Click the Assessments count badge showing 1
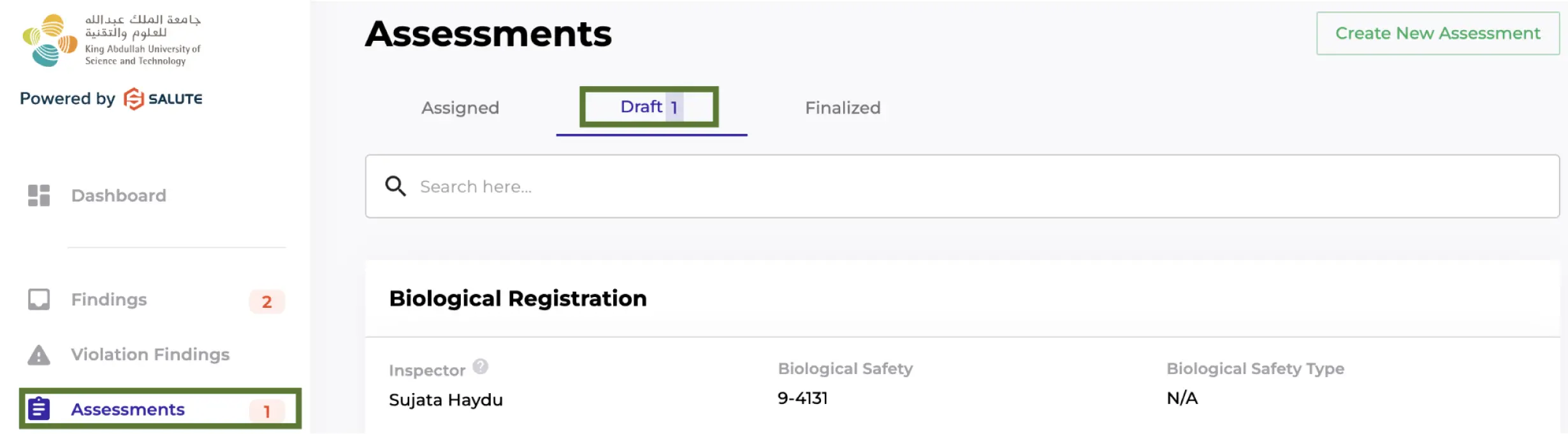This screenshot has width=1568, height=434. click(x=266, y=412)
